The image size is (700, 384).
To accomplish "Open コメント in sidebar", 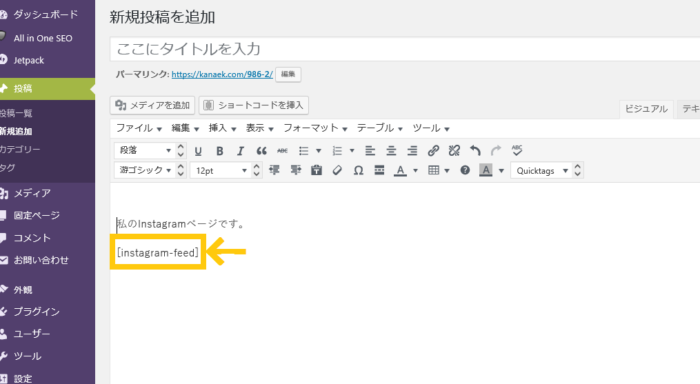I will point(32,238).
